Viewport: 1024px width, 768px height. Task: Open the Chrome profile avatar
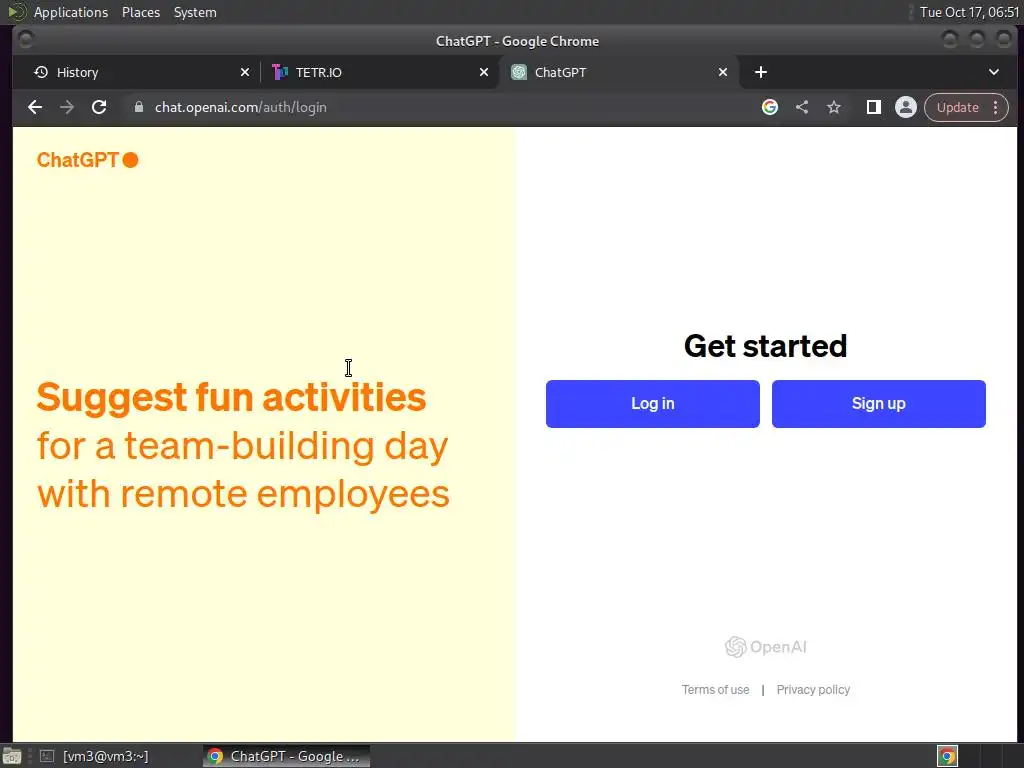pyautogui.click(x=906, y=107)
